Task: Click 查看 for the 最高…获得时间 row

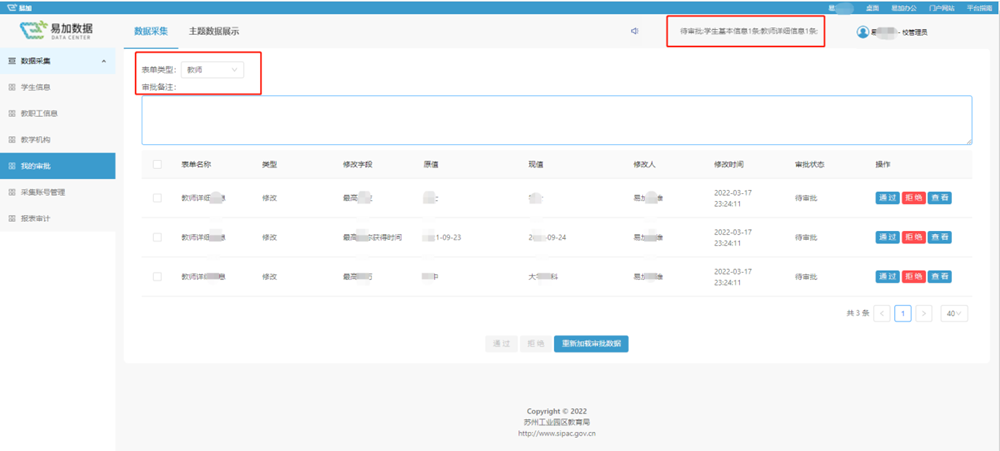Action: tap(939, 237)
